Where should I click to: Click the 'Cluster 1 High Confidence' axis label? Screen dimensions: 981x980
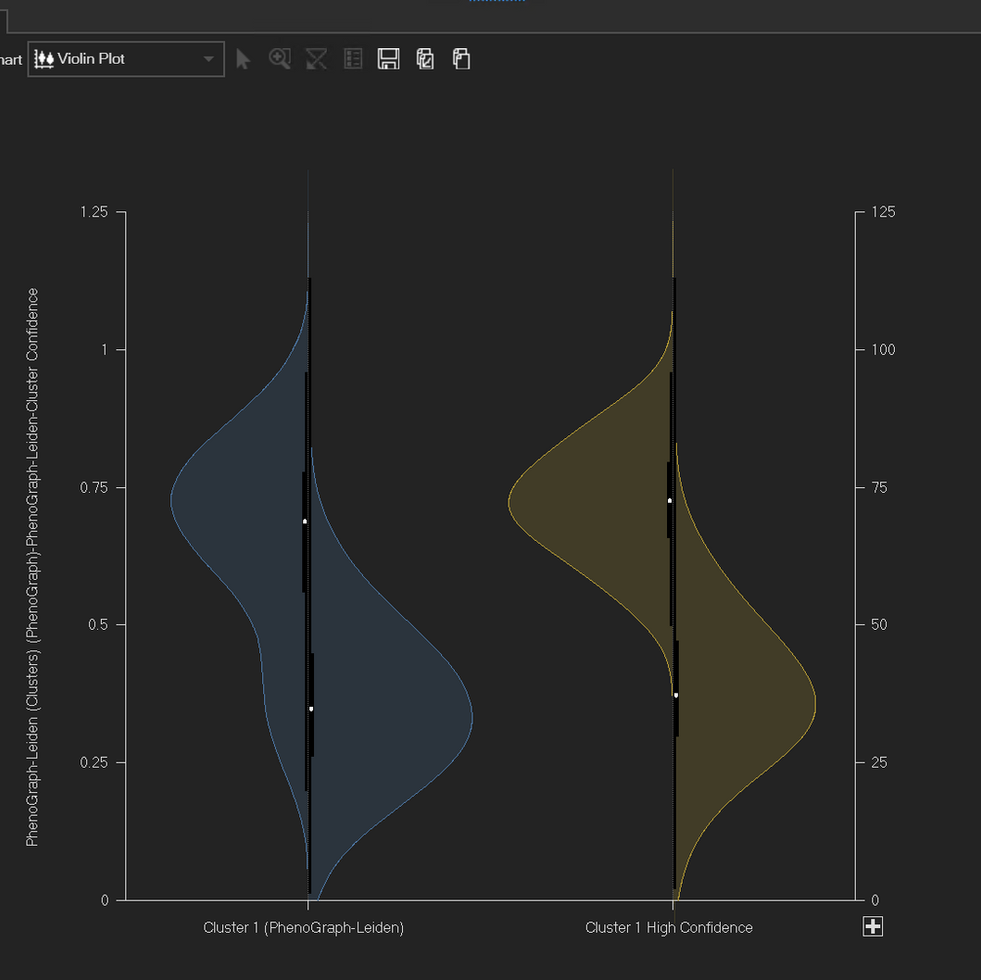click(x=669, y=927)
